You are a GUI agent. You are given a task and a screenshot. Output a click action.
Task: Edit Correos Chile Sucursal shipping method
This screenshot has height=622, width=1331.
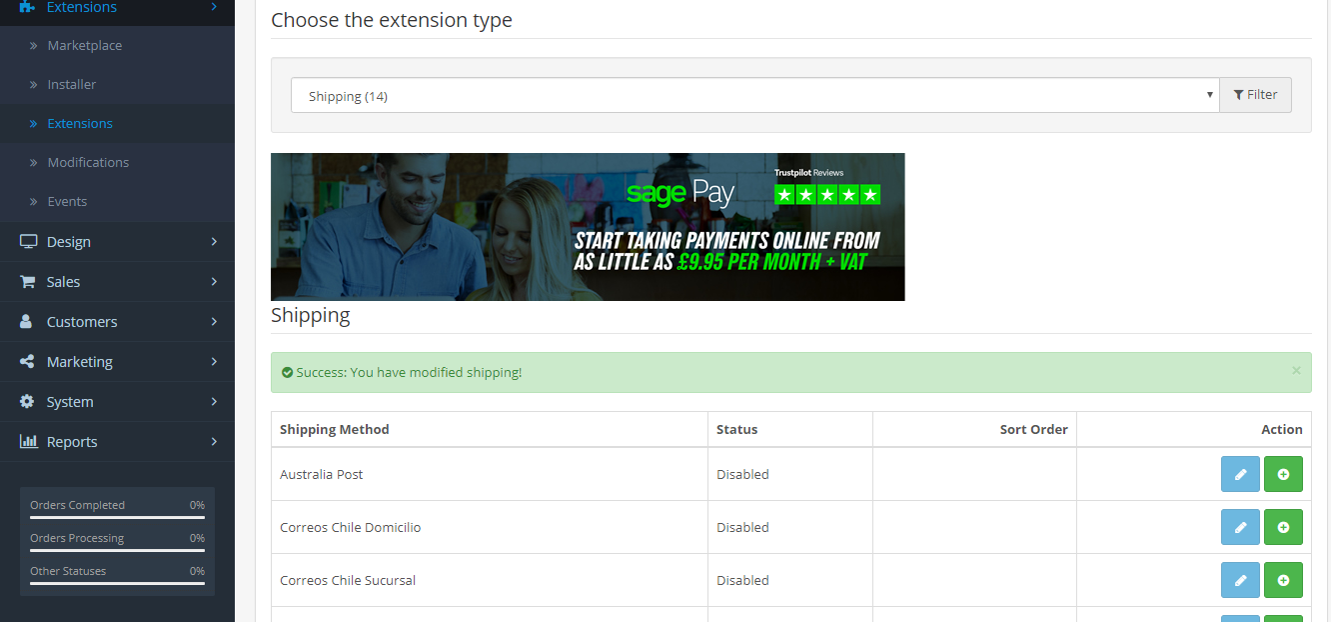tap(1240, 580)
